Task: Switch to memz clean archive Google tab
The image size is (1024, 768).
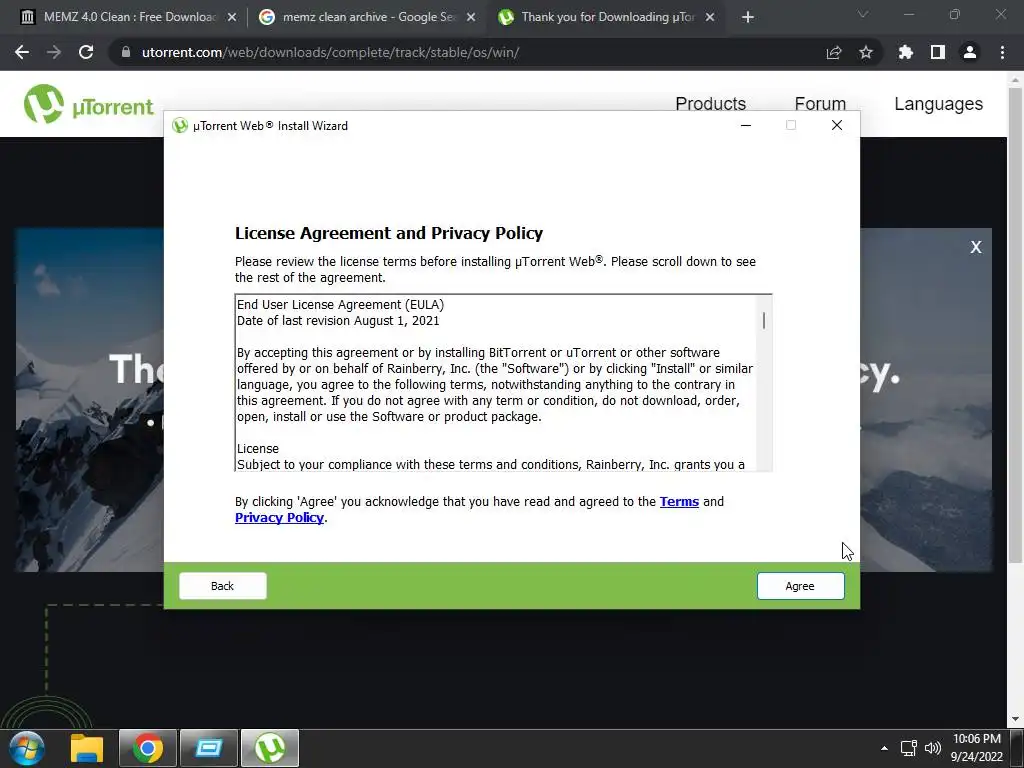Action: (x=368, y=17)
